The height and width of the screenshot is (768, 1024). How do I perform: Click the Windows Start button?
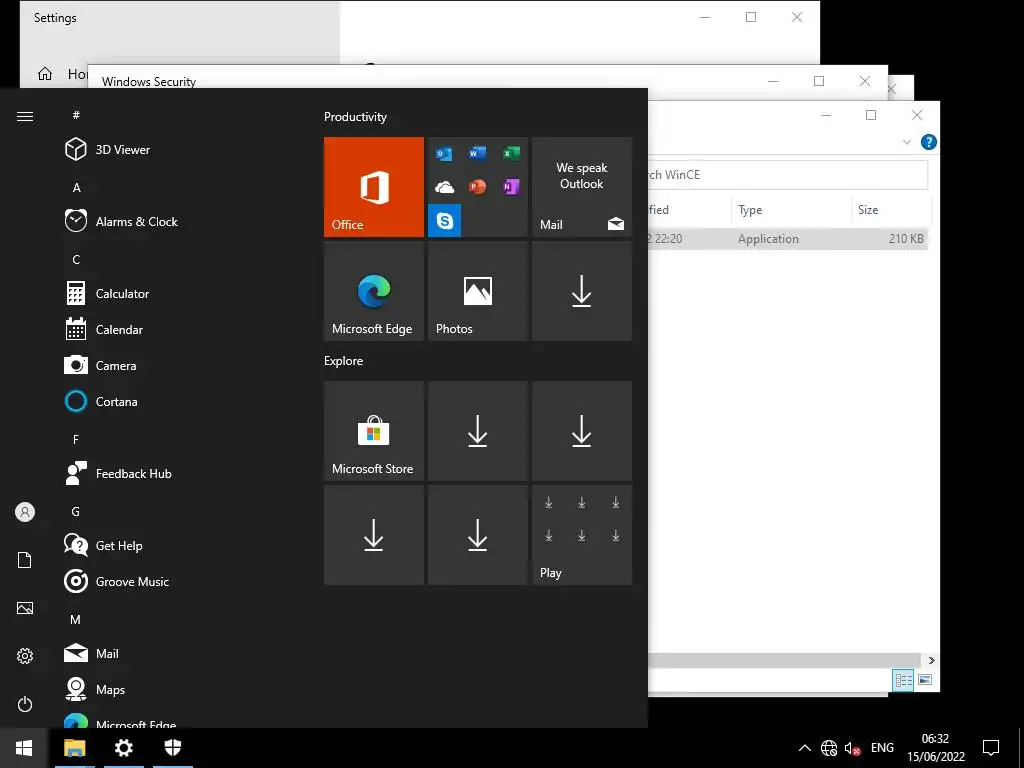[x=24, y=748]
